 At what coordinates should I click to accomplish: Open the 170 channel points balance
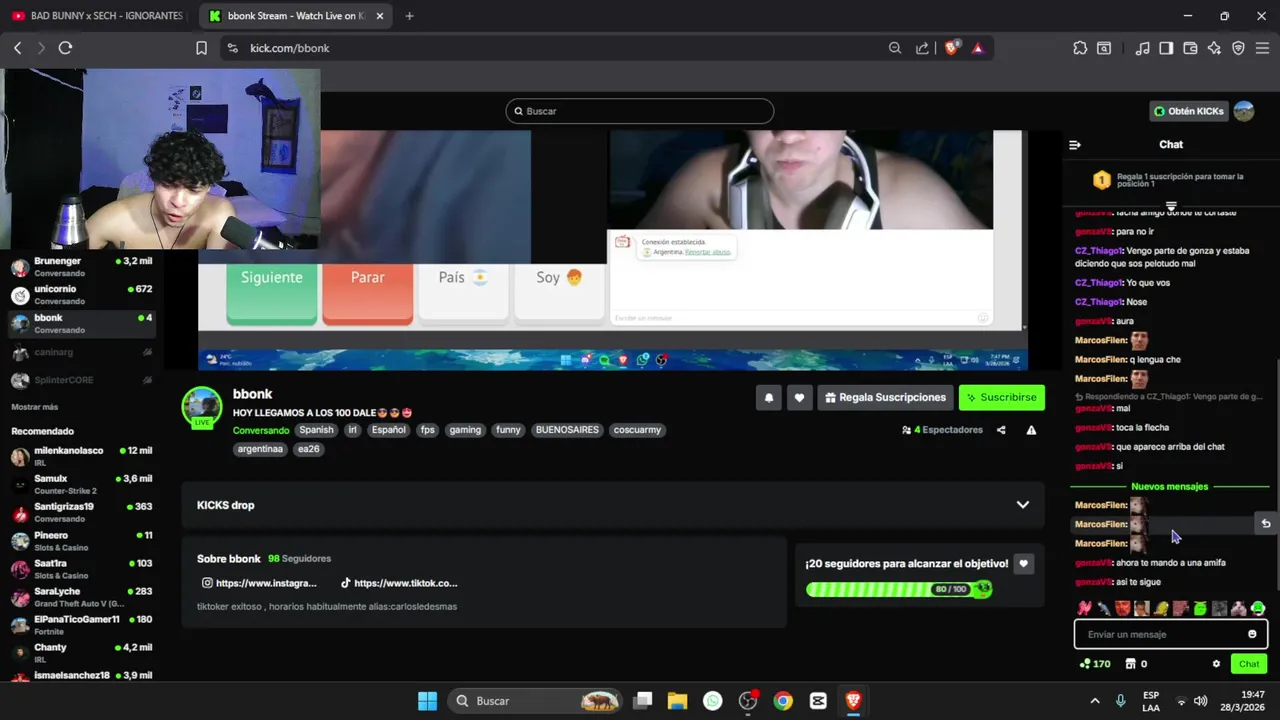(1095, 664)
